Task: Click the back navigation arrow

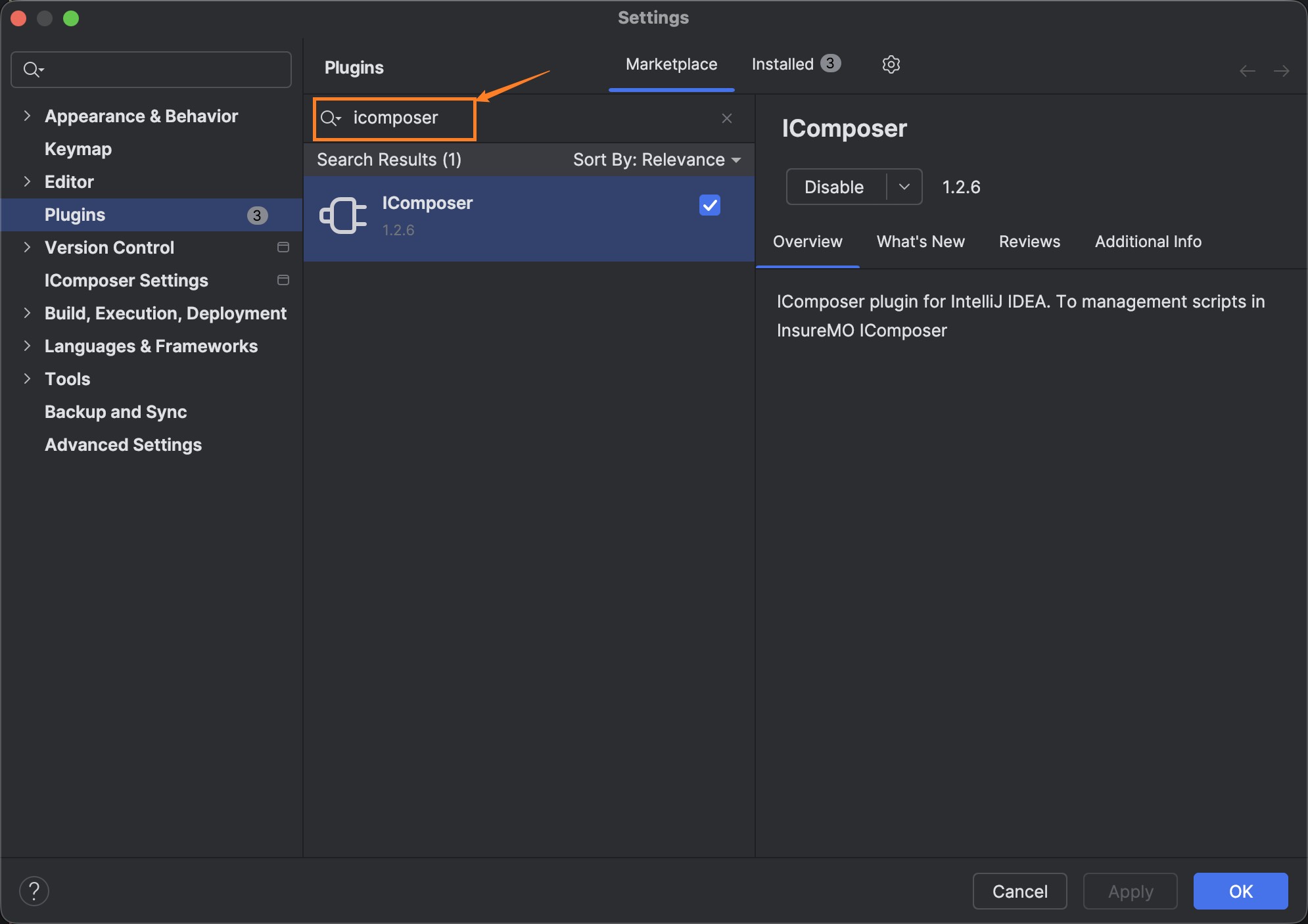Action: (x=1247, y=70)
